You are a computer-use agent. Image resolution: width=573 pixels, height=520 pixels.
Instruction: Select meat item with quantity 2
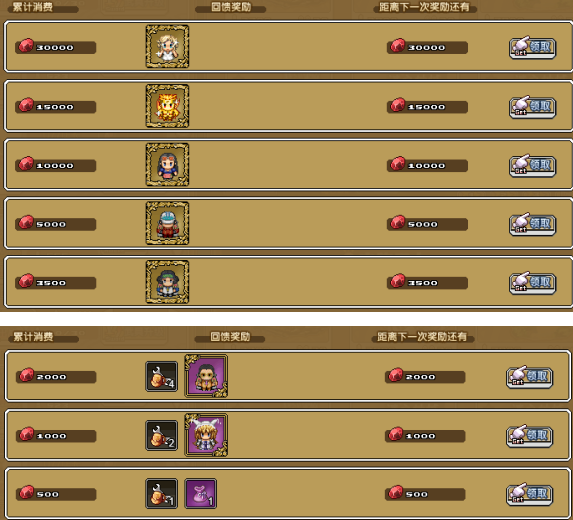click(x=162, y=435)
